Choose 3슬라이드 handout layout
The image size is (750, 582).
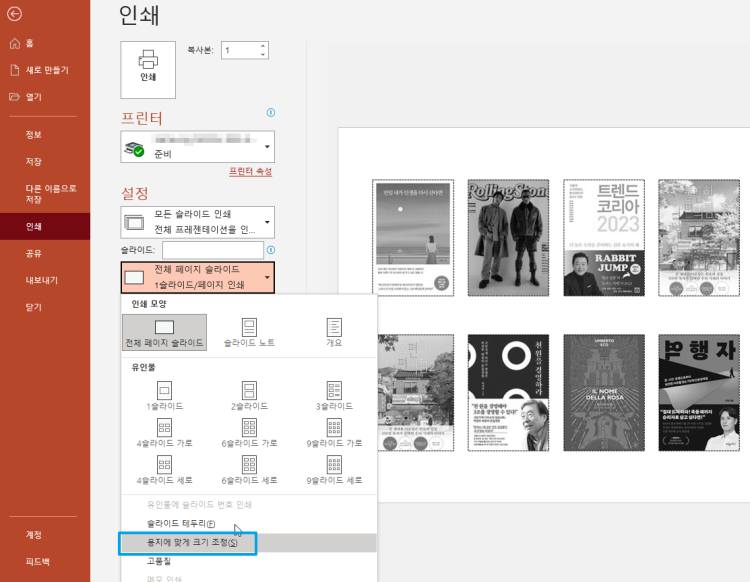tap(334, 396)
